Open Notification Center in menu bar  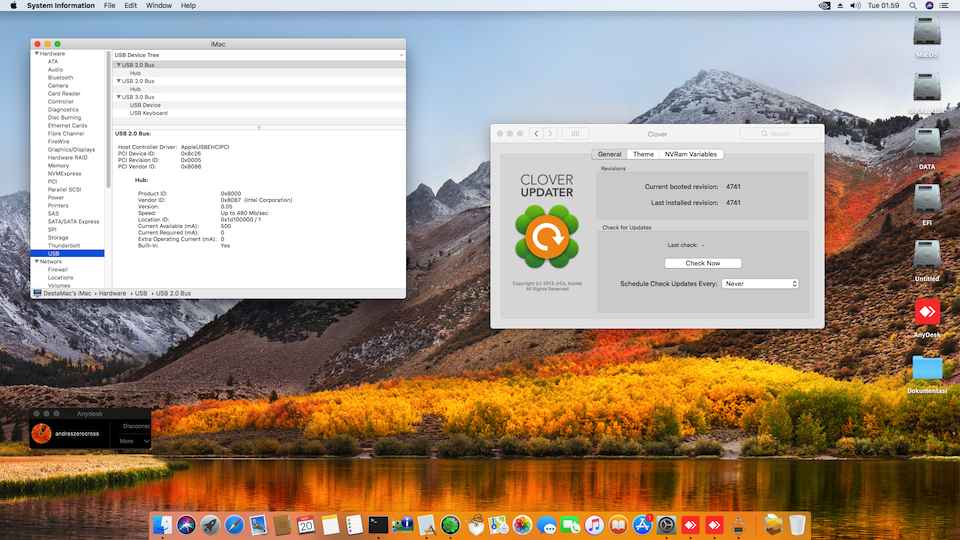click(x=945, y=6)
